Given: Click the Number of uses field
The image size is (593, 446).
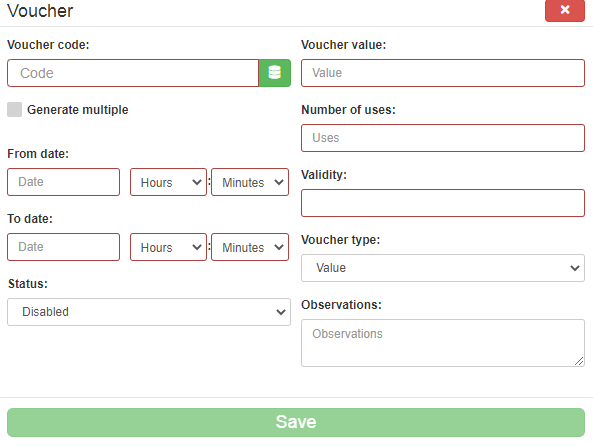Looking at the screenshot, I should pos(443,138).
